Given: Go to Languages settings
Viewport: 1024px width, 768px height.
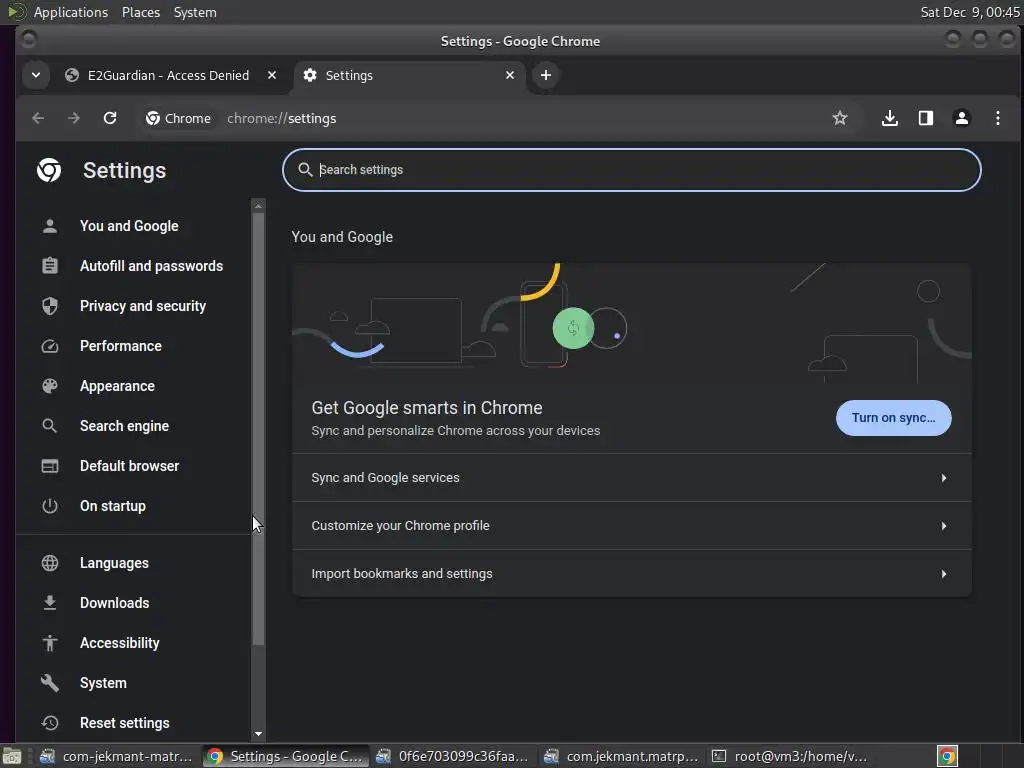Looking at the screenshot, I should tap(114, 563).
